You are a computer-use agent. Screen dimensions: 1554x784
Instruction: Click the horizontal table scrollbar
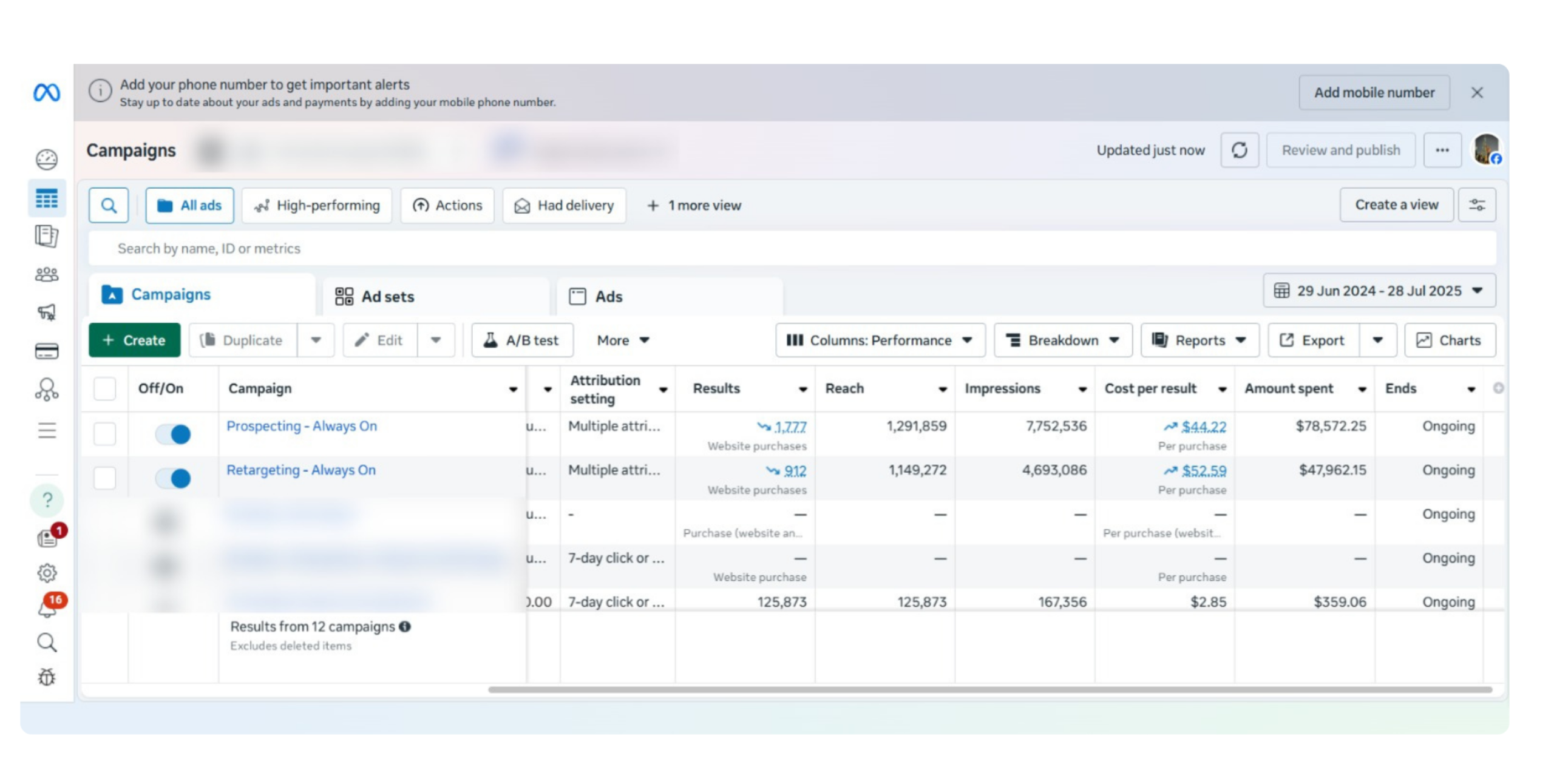pos(989,689)
